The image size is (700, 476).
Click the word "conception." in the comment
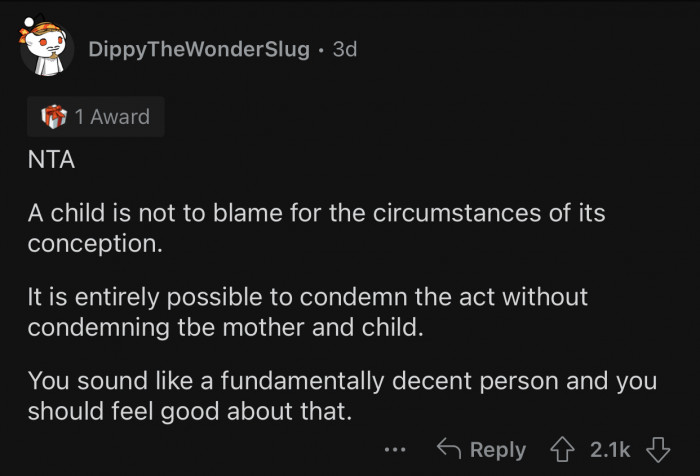click(94, 244)
